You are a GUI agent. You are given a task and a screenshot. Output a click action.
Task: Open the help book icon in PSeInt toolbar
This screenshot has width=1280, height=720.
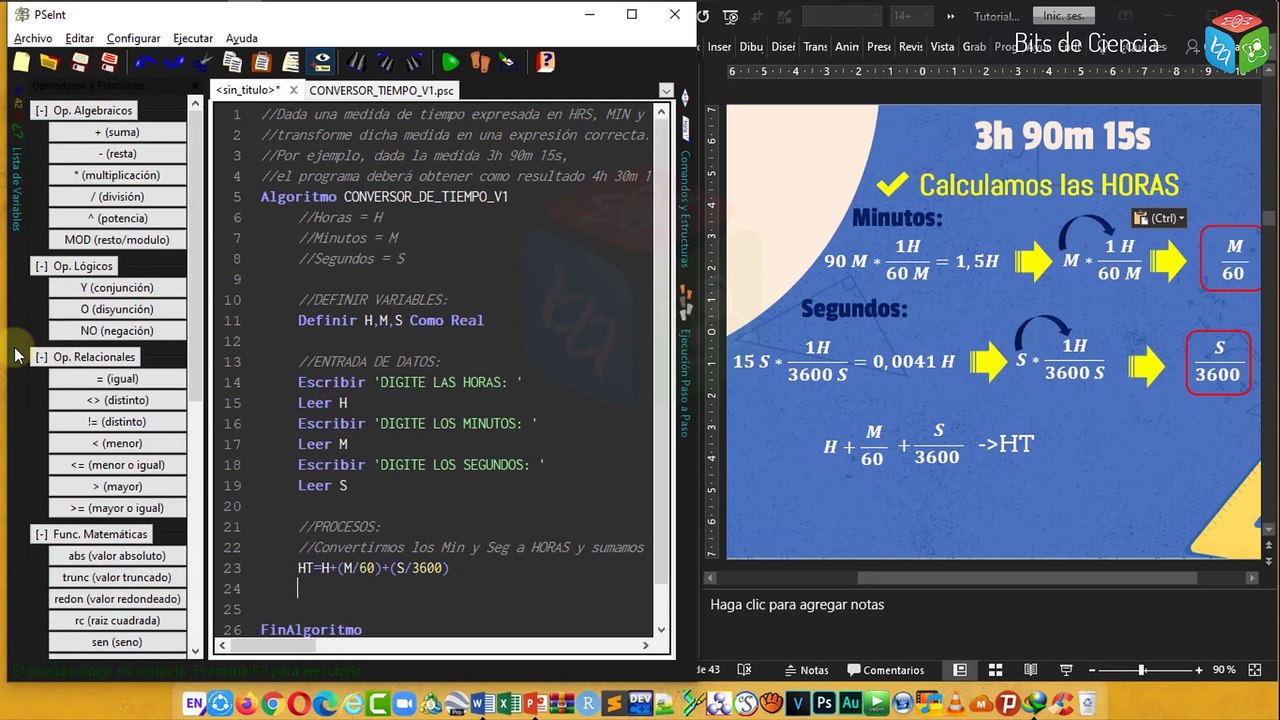pos(545,62)
